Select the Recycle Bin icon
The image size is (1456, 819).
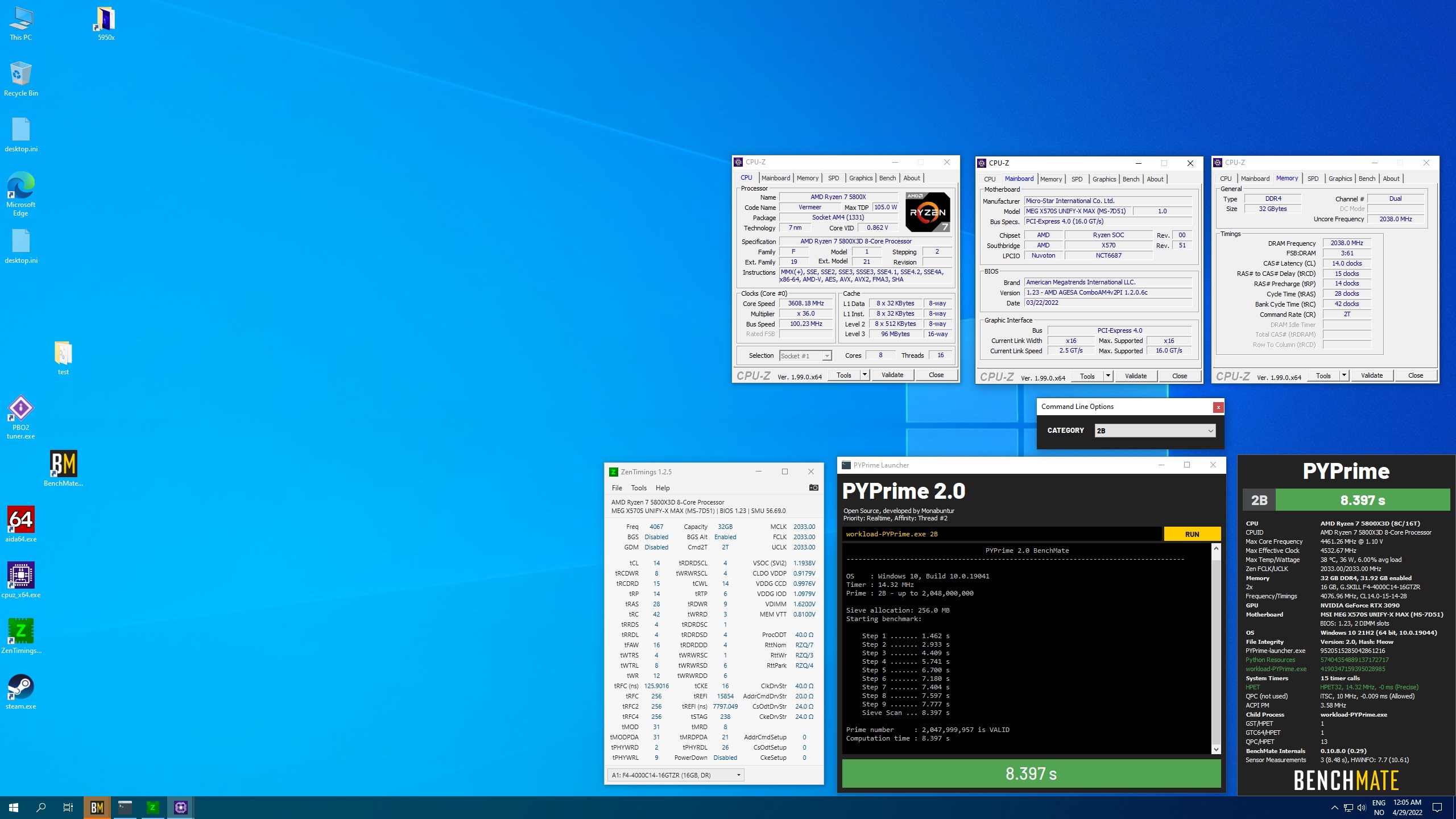[20, 80]
